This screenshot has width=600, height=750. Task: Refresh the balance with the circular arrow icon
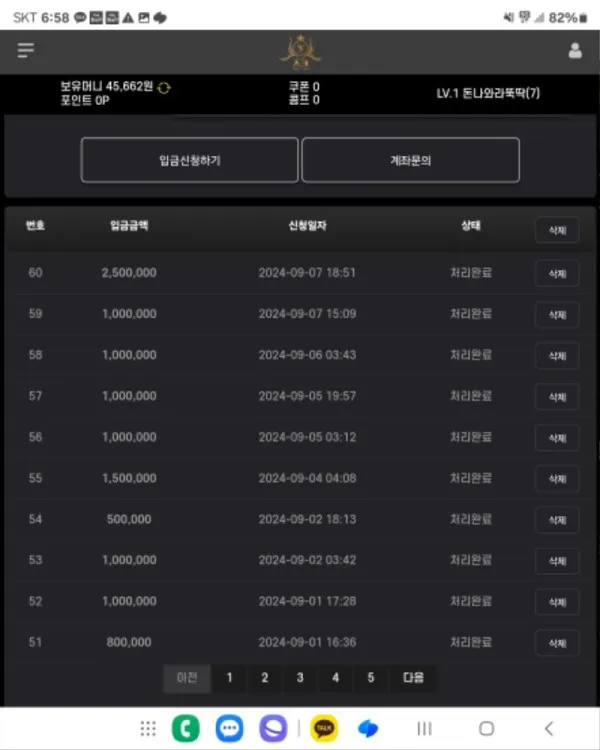tap(164, 88)
